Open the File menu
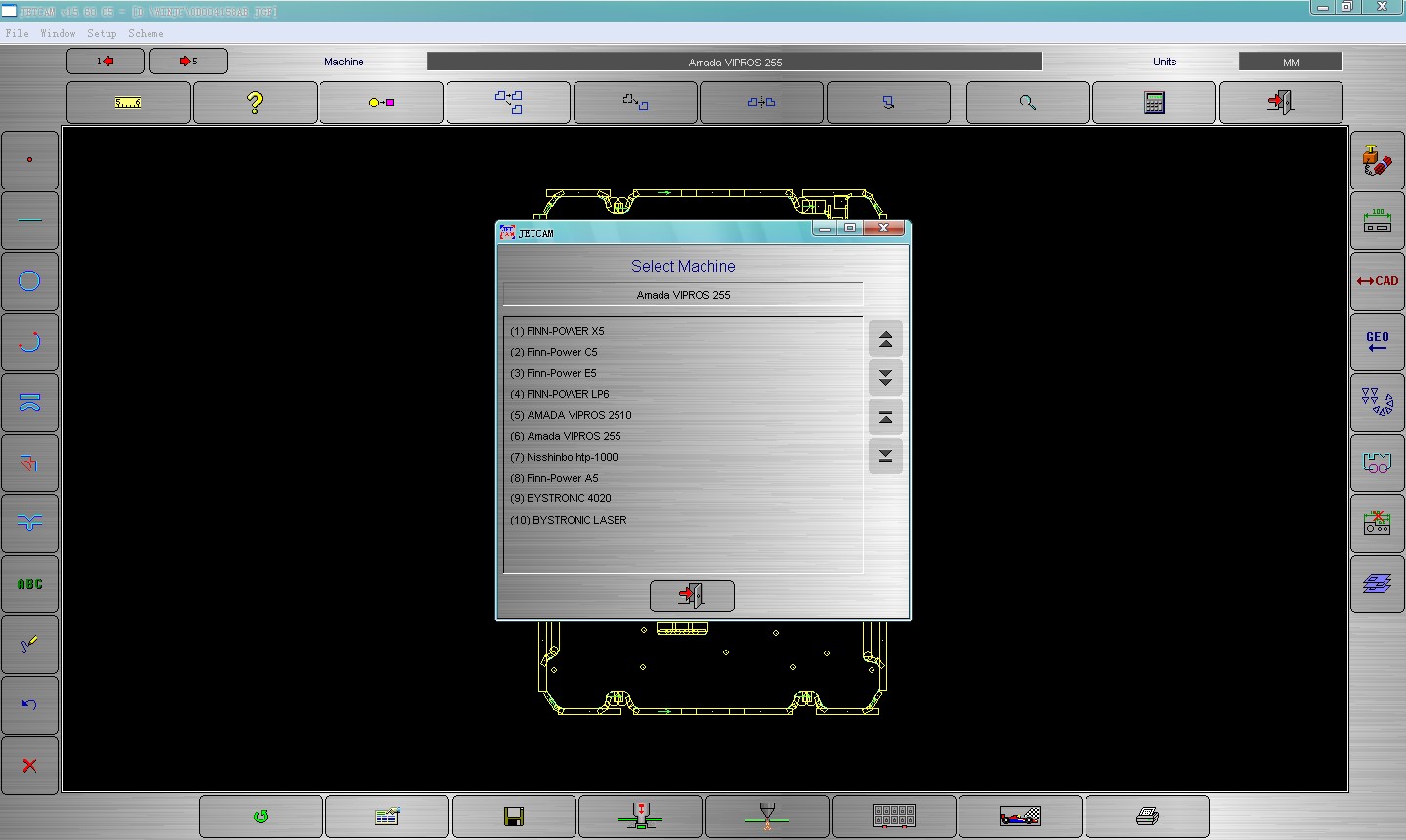1406x840 pixels. tap(17, 33)
